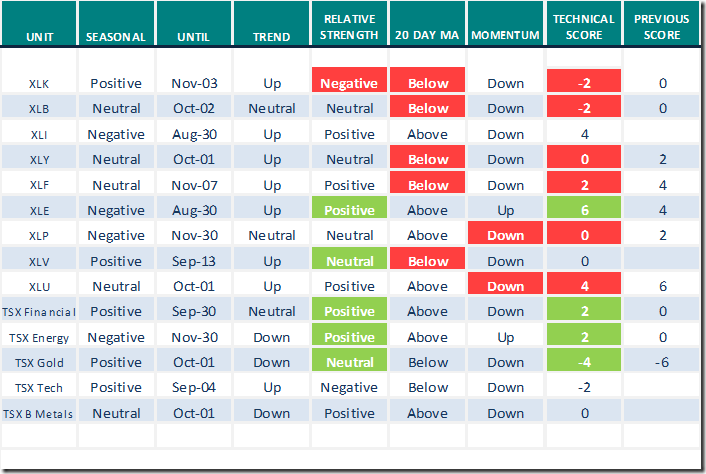Screen dimensions: 706x474
Task: Click the red Down momentum cell for XLP
Action: [505, 236]
